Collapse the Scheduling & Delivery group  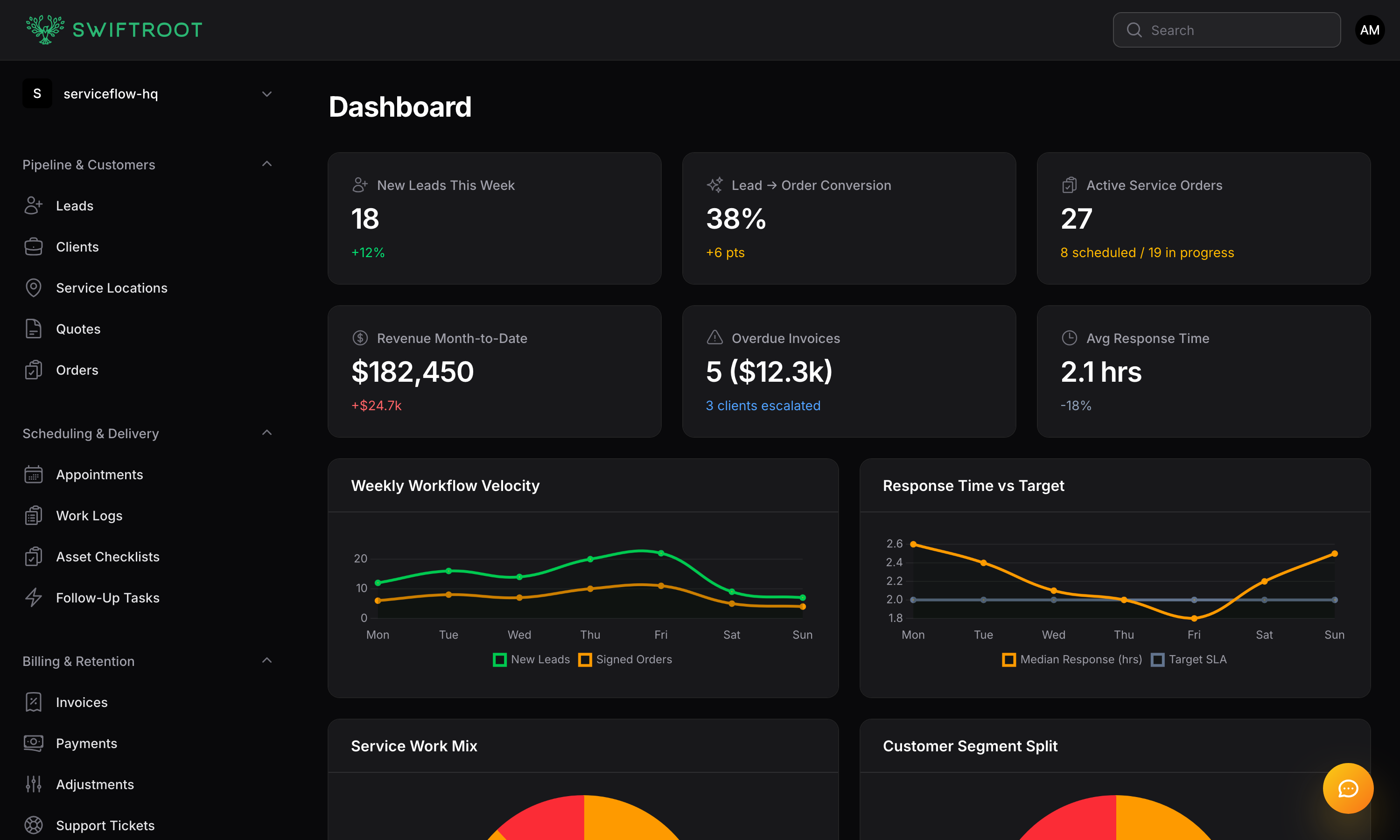(266, 432)
